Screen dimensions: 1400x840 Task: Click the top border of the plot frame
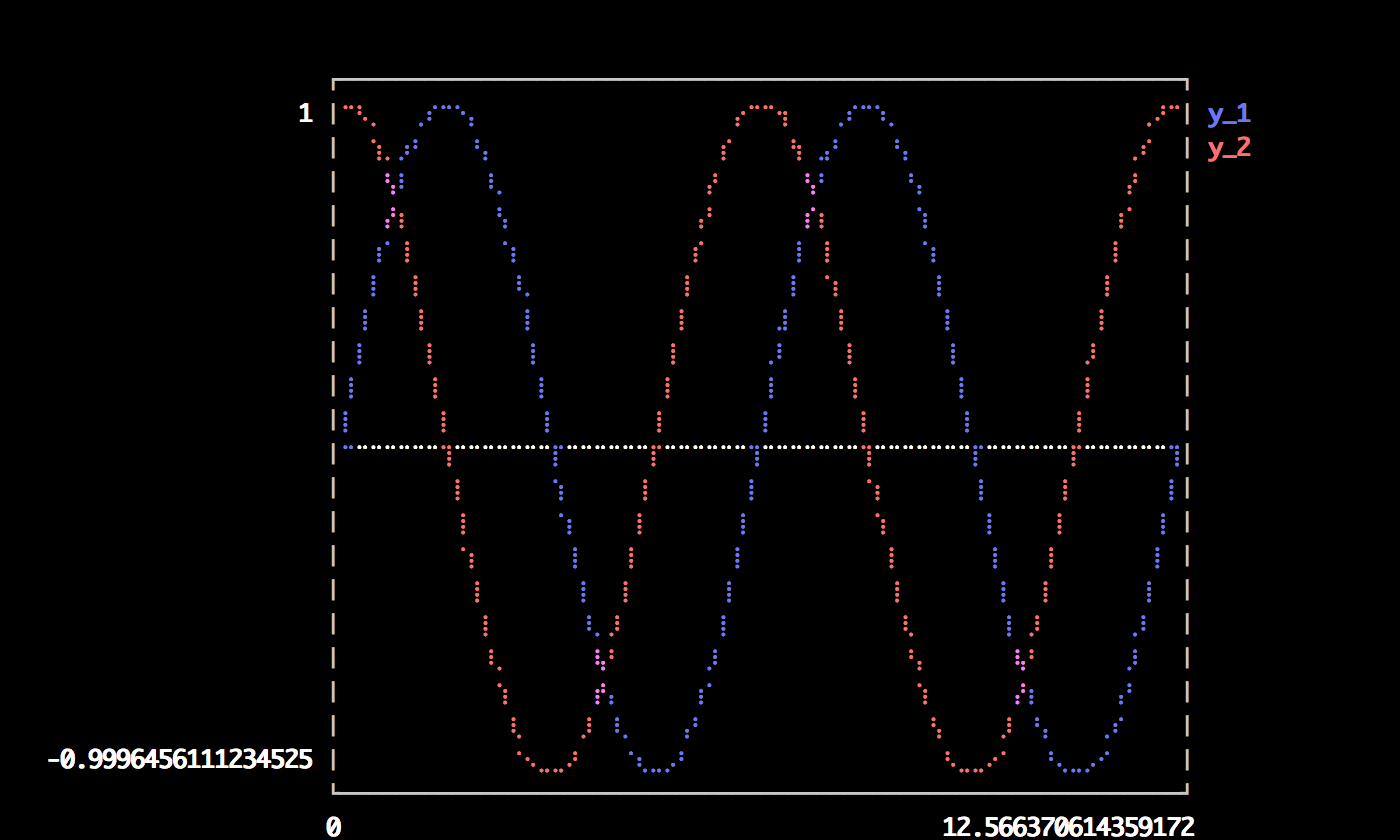(x=760, y=79)
